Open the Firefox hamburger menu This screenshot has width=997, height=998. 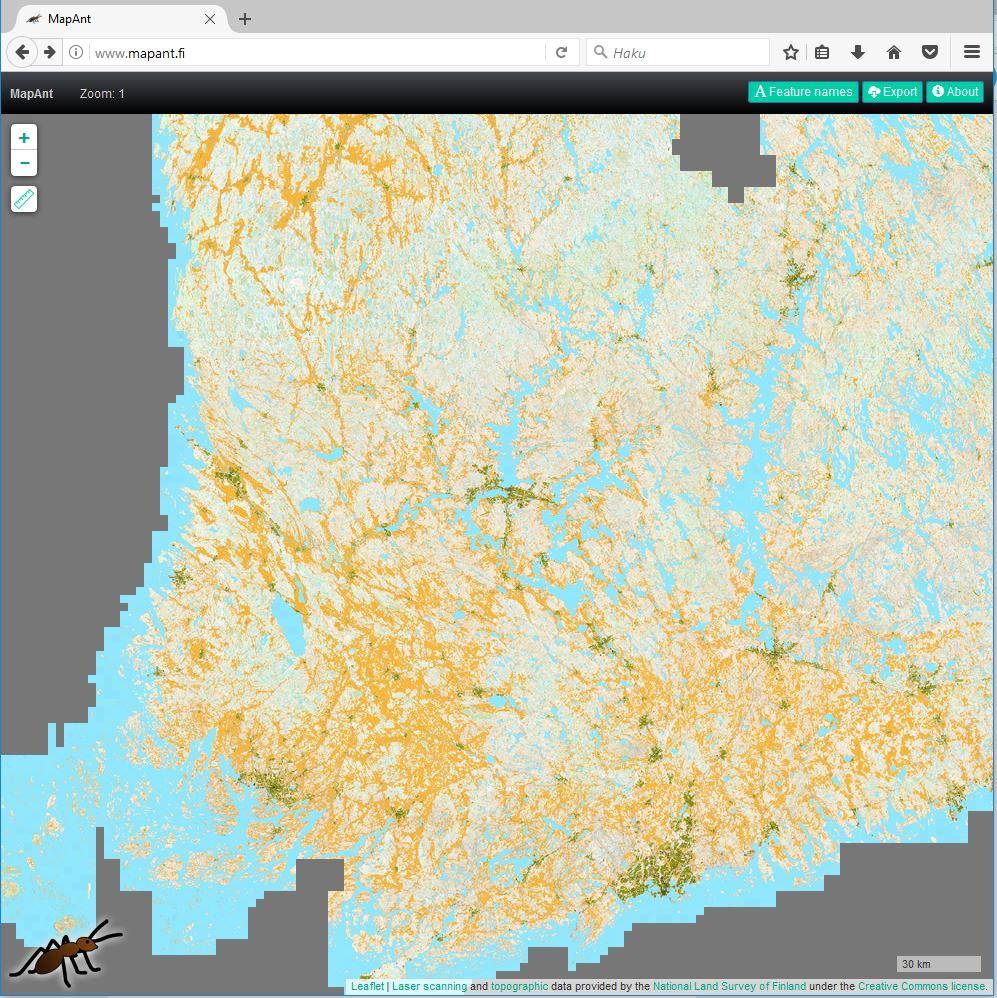971,52
